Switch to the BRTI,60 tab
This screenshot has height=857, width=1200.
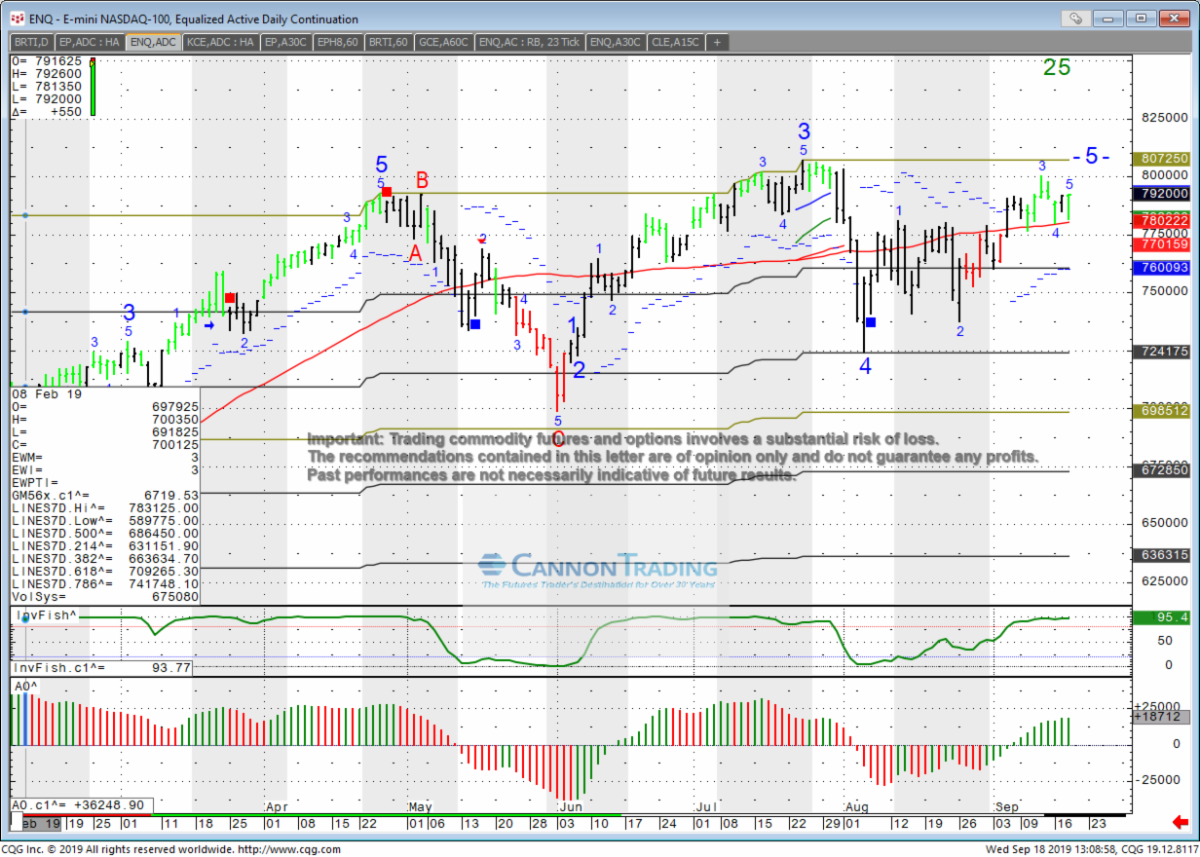point(389,42)
